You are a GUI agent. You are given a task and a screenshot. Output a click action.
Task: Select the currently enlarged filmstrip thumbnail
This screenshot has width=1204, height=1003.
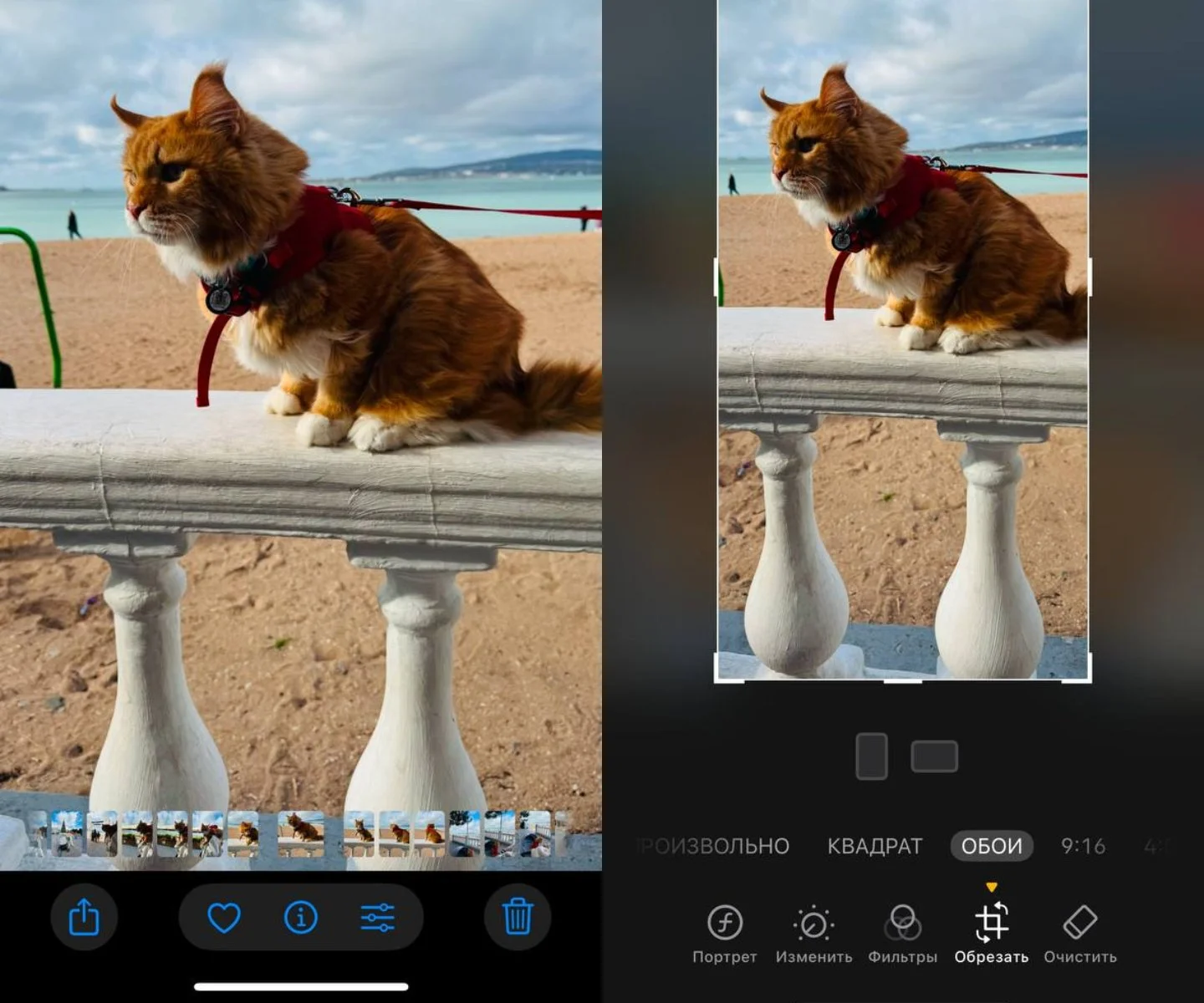pos(301,833)
